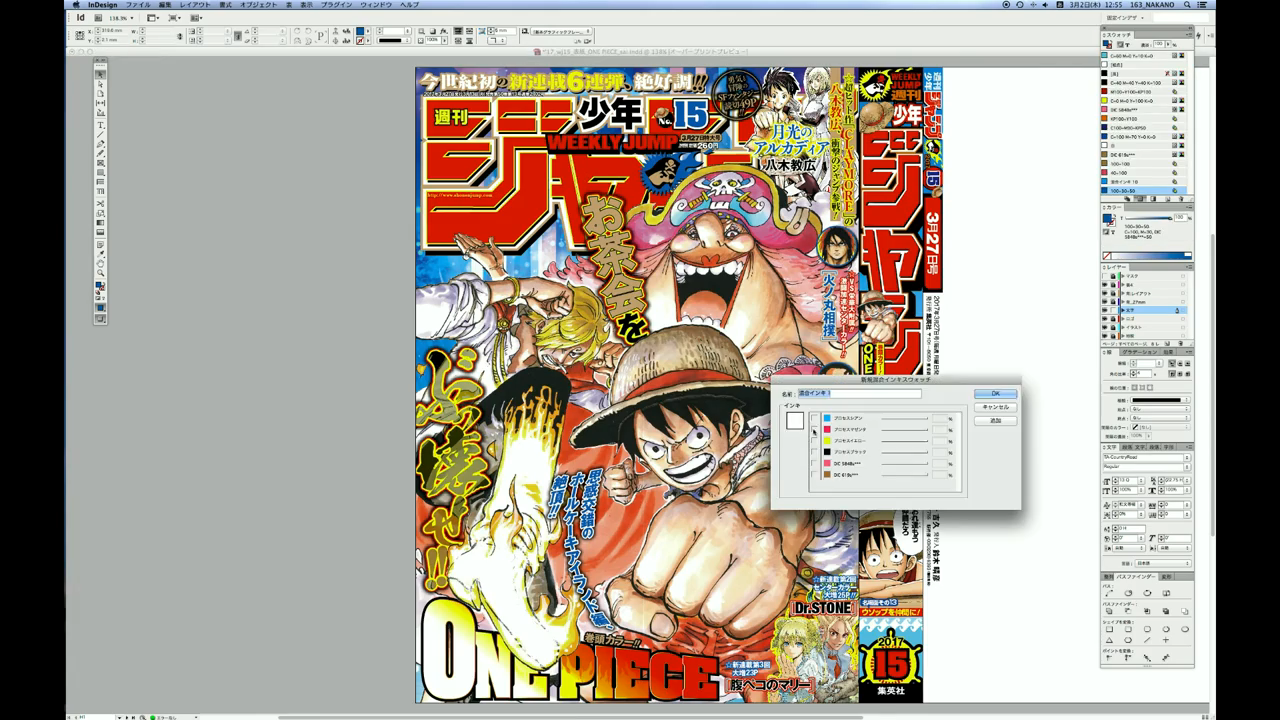Open the Arrange Documents icon
1280x720 pixels.
coord(196,17)
